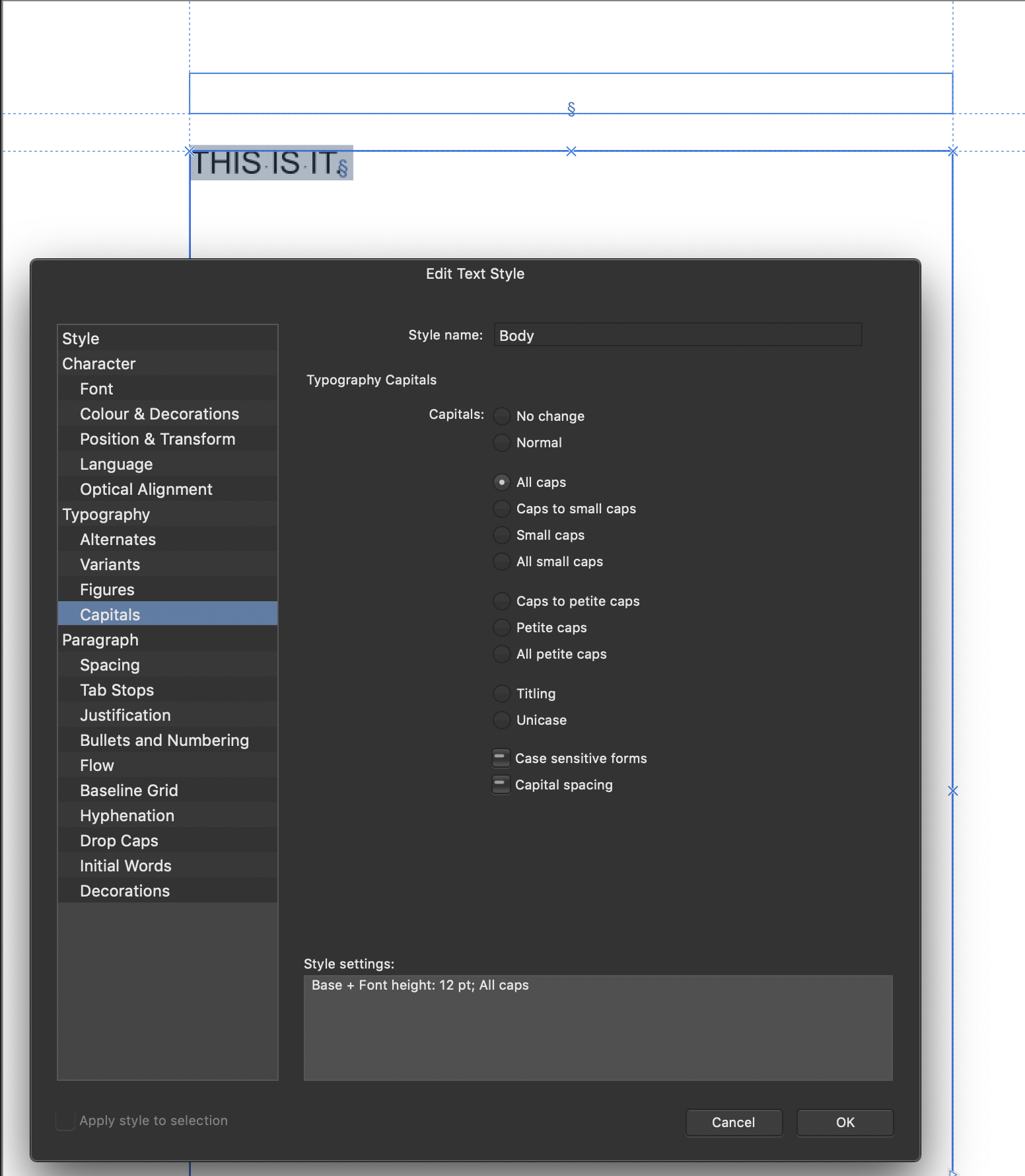Image resolution: width=1025 pixels, height=1176 pixels.
Task: Select the Unicase radio button
Action: [502, 720]
